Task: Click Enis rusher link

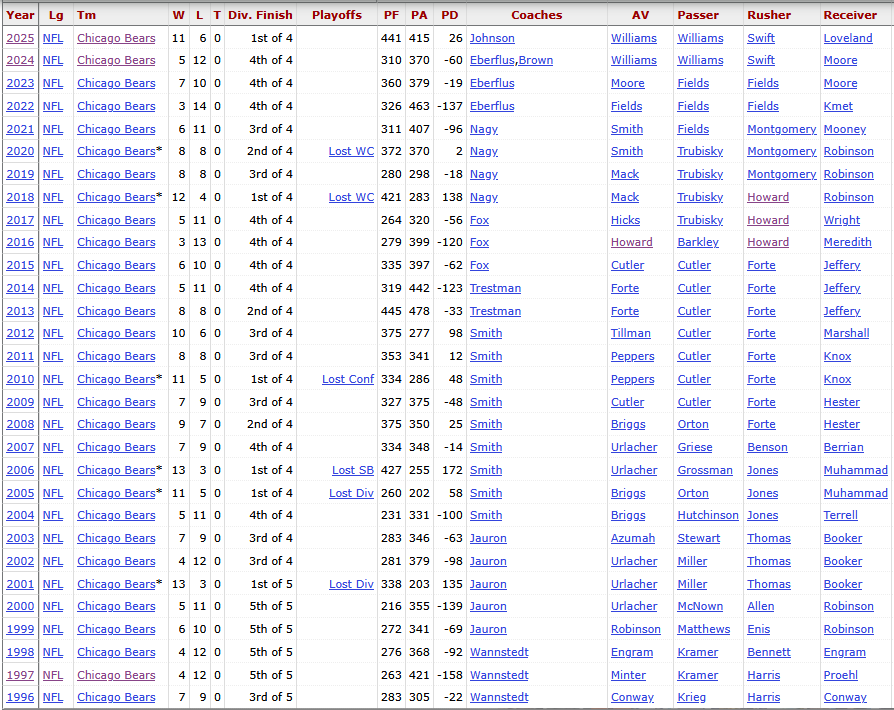Action: click(758, 629)
